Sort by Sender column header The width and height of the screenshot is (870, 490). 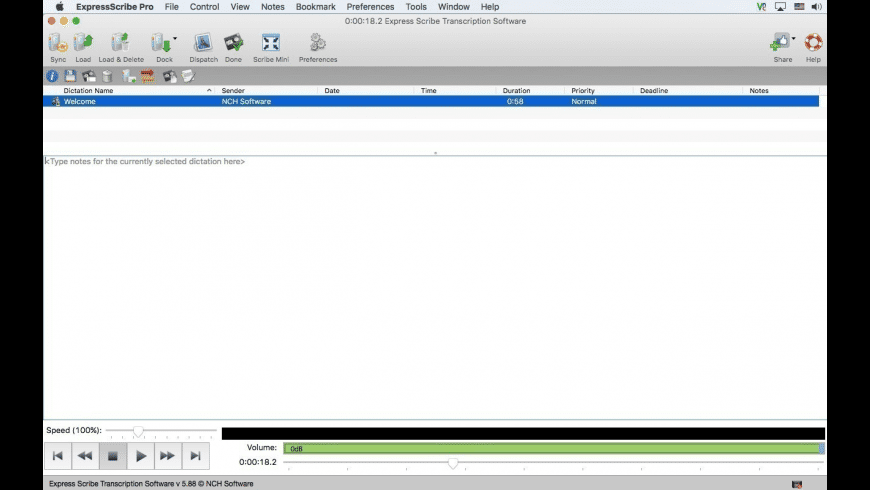pos(233,90)
